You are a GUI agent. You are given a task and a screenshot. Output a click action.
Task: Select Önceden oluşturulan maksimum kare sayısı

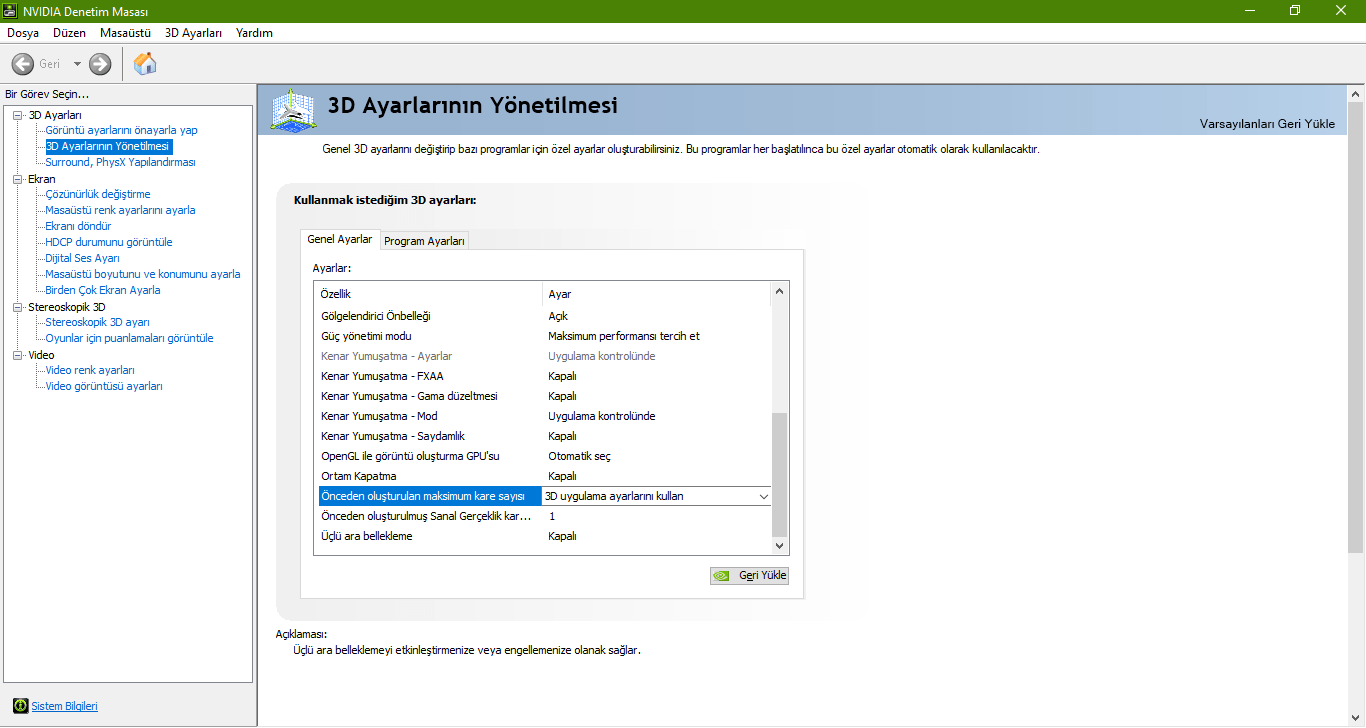point(430,496)
